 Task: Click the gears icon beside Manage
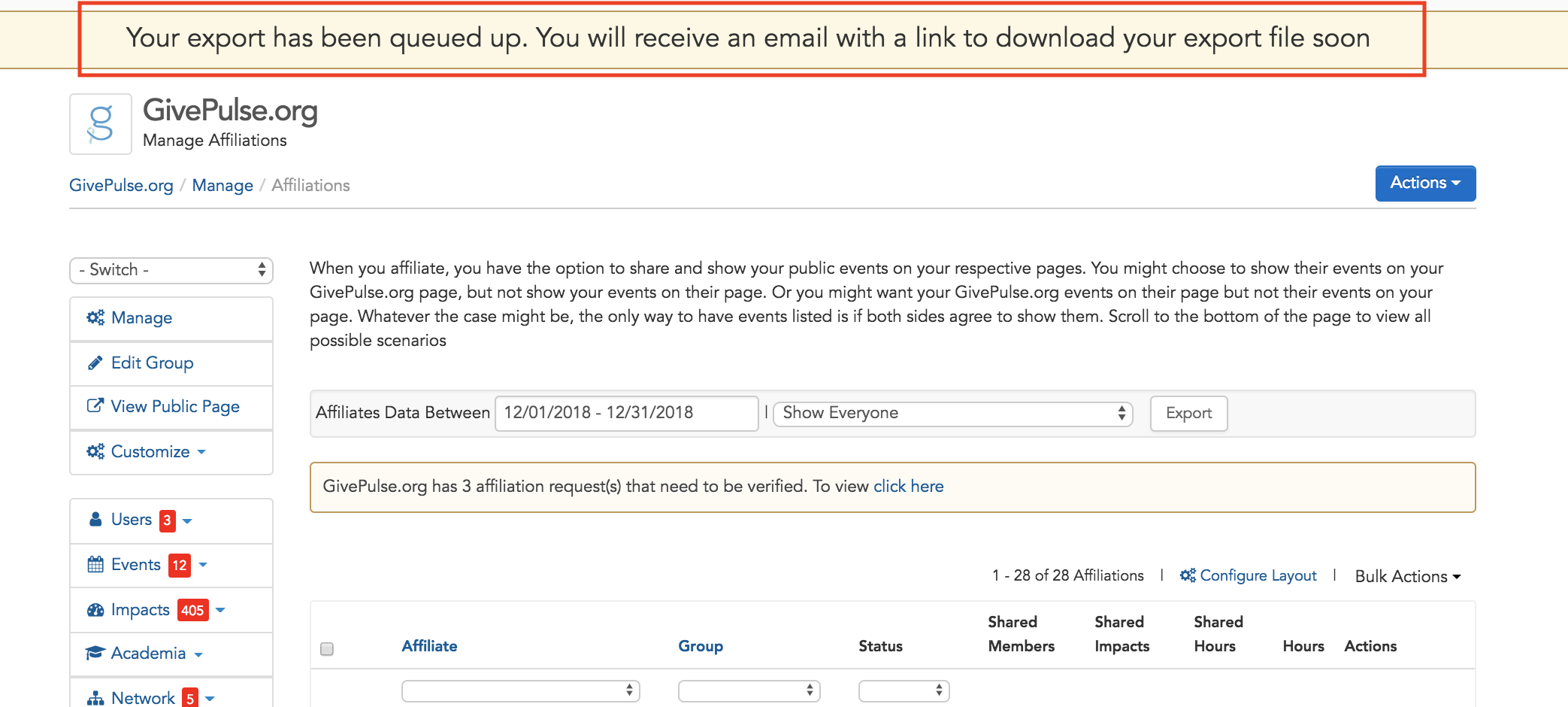click(x=95, y=317)
